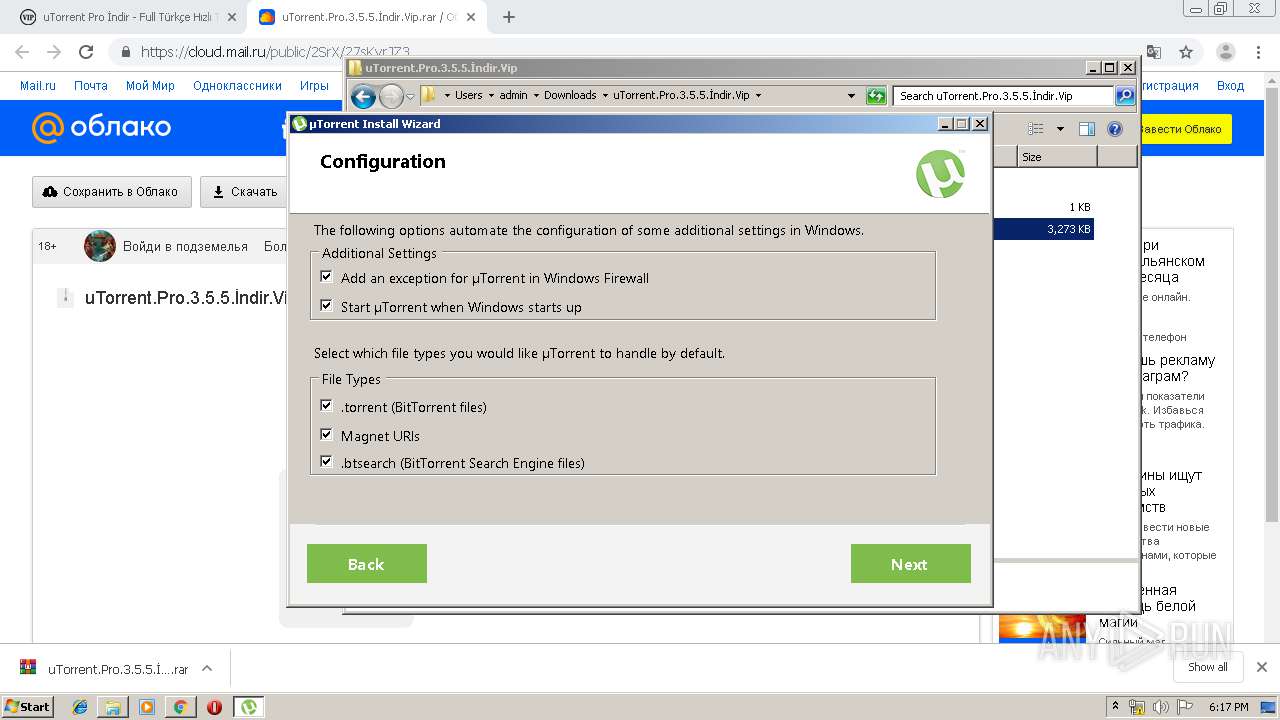Viewport: 1280px width, 720px height.
Task: Toggle .btsearch file type checkbox
Action: click(326, 462)
